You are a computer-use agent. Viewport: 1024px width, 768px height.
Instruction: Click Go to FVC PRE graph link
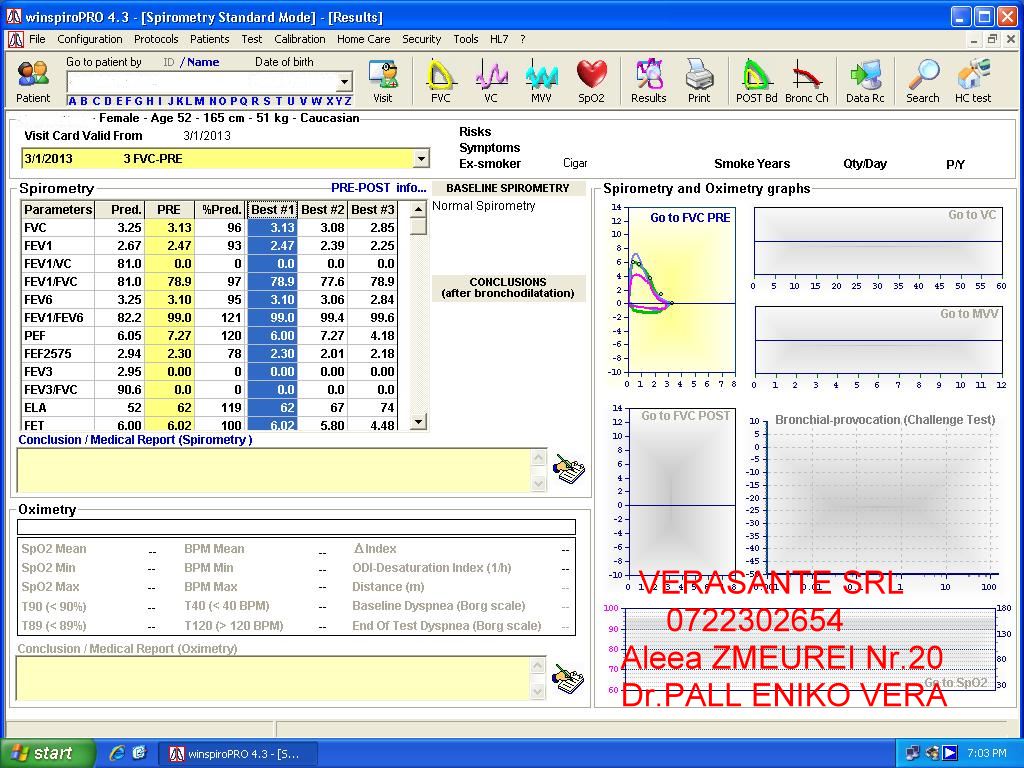click(x=690, y=217)
